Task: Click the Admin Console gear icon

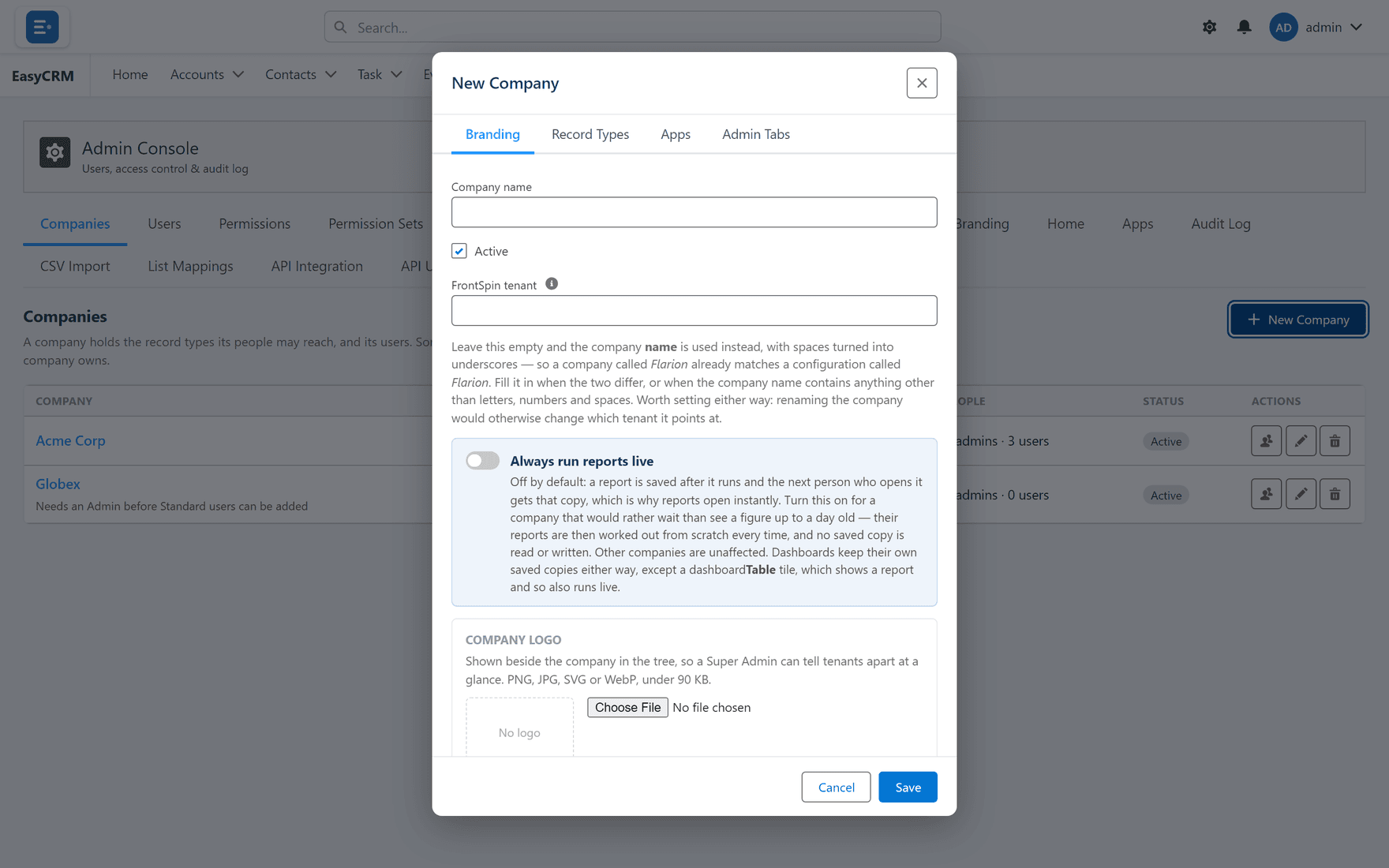Action: (55, 152)
